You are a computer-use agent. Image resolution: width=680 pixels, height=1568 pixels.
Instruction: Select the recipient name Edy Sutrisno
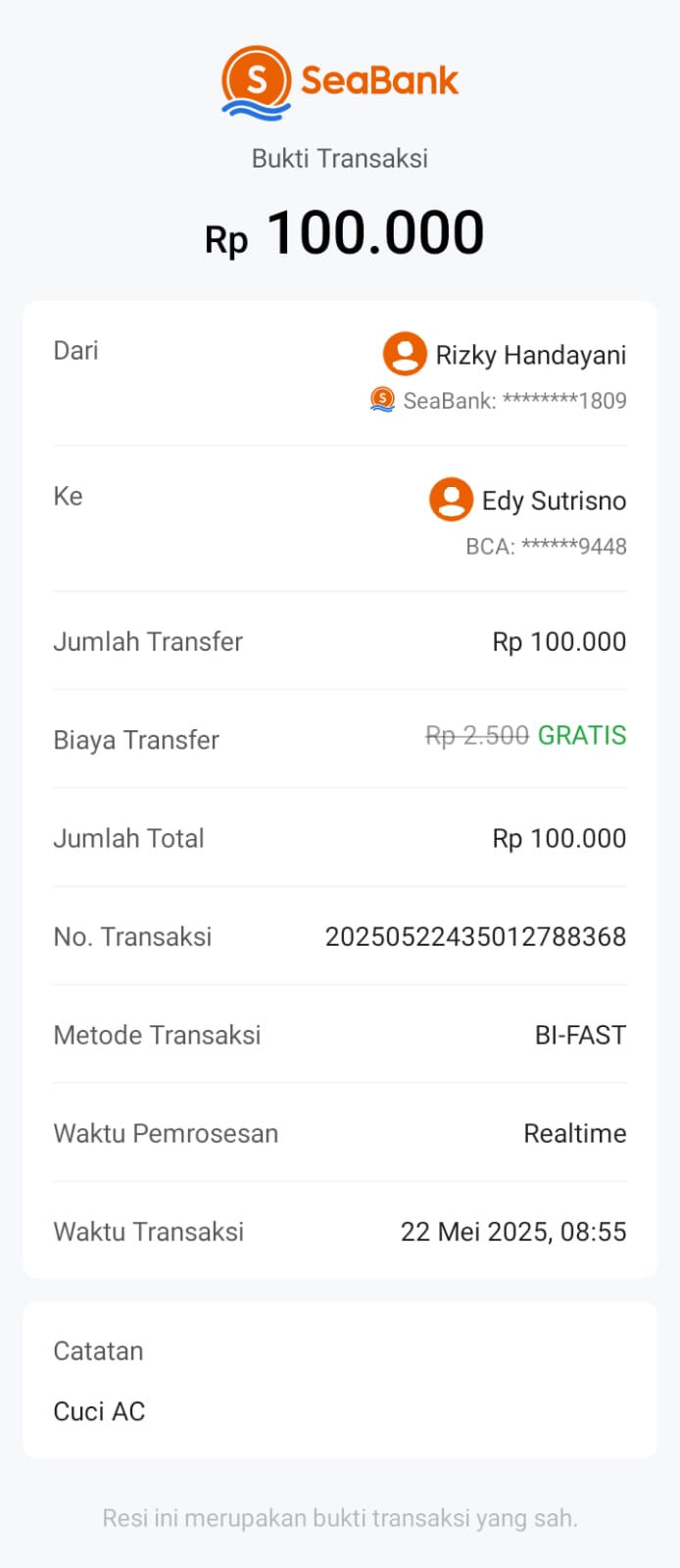click(x=554, y=501)
